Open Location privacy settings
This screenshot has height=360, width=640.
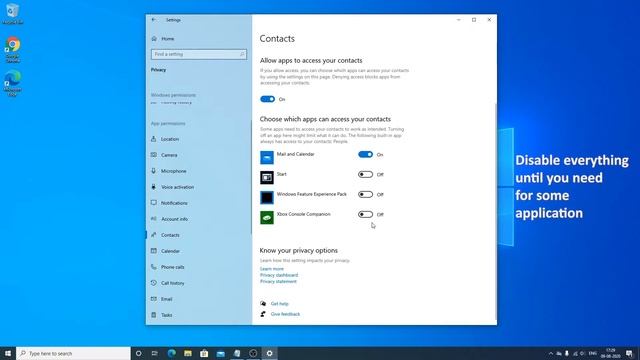click(x=170, y=139)
